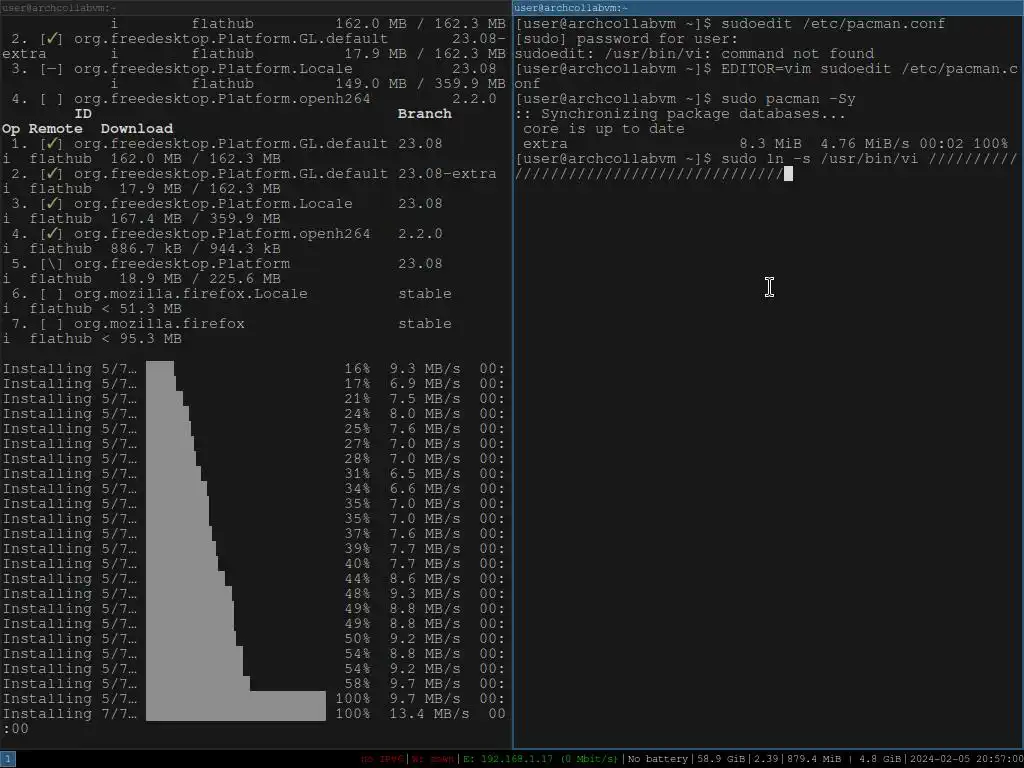This screenshot has width=1024, height=768.
Task: Click the 'No battery' status entry
Action: pos(658,760)
